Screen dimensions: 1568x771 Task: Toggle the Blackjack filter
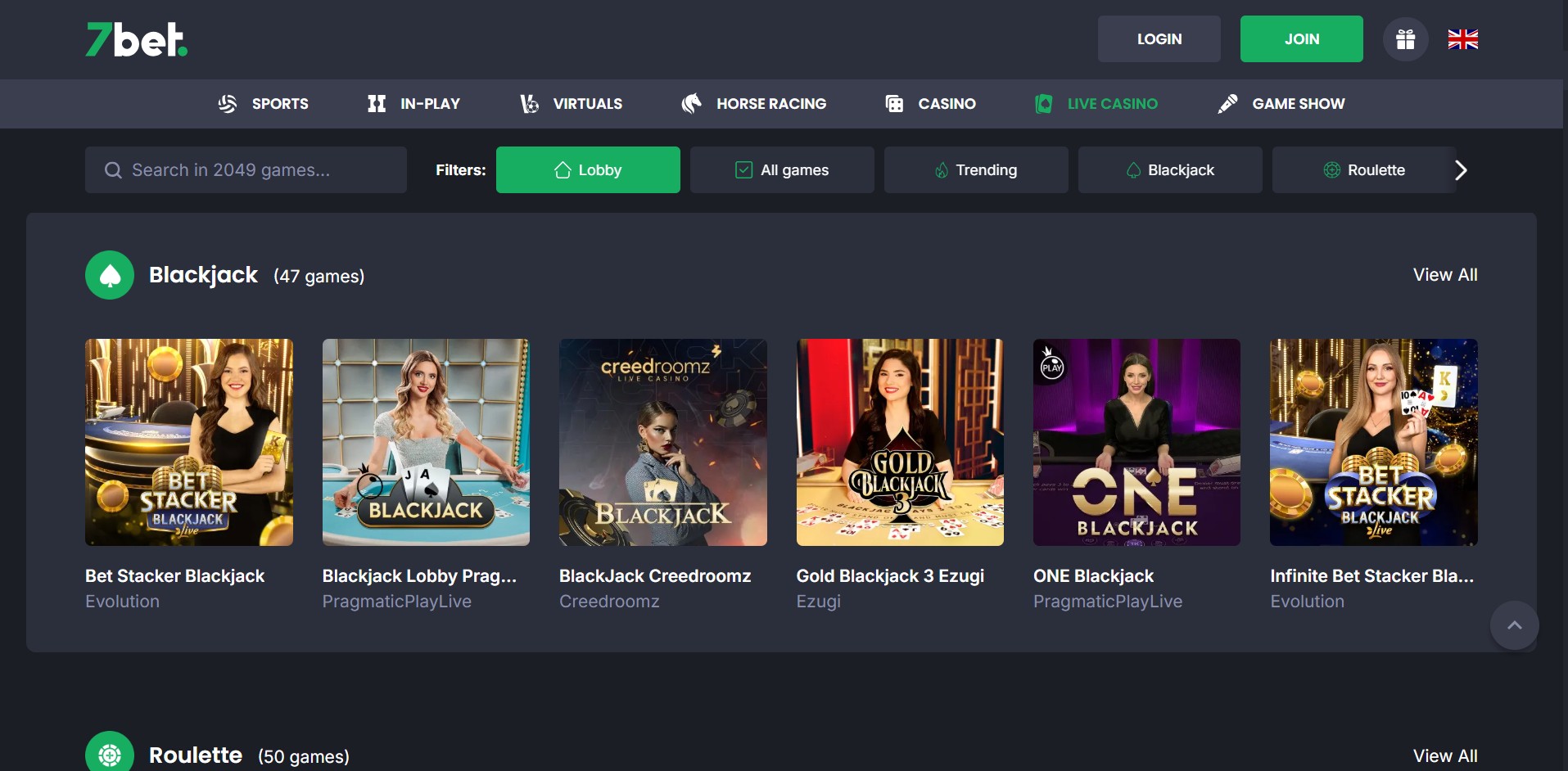tap(1170, 170)
